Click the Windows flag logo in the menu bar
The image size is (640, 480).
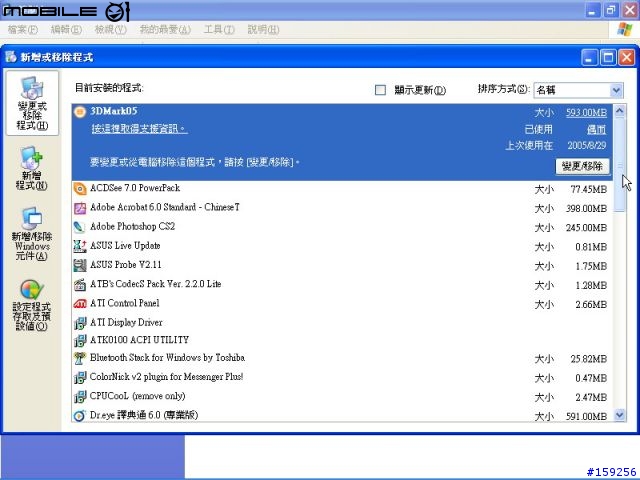pyautogui.click(x=624, y=29)
